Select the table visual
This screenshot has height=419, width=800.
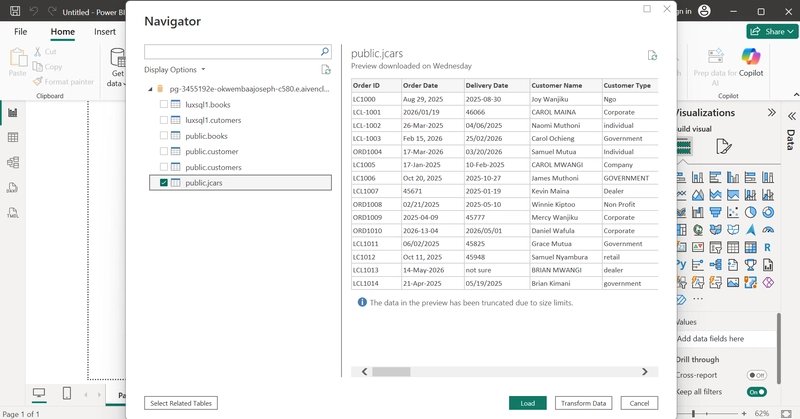coord(733,248)
